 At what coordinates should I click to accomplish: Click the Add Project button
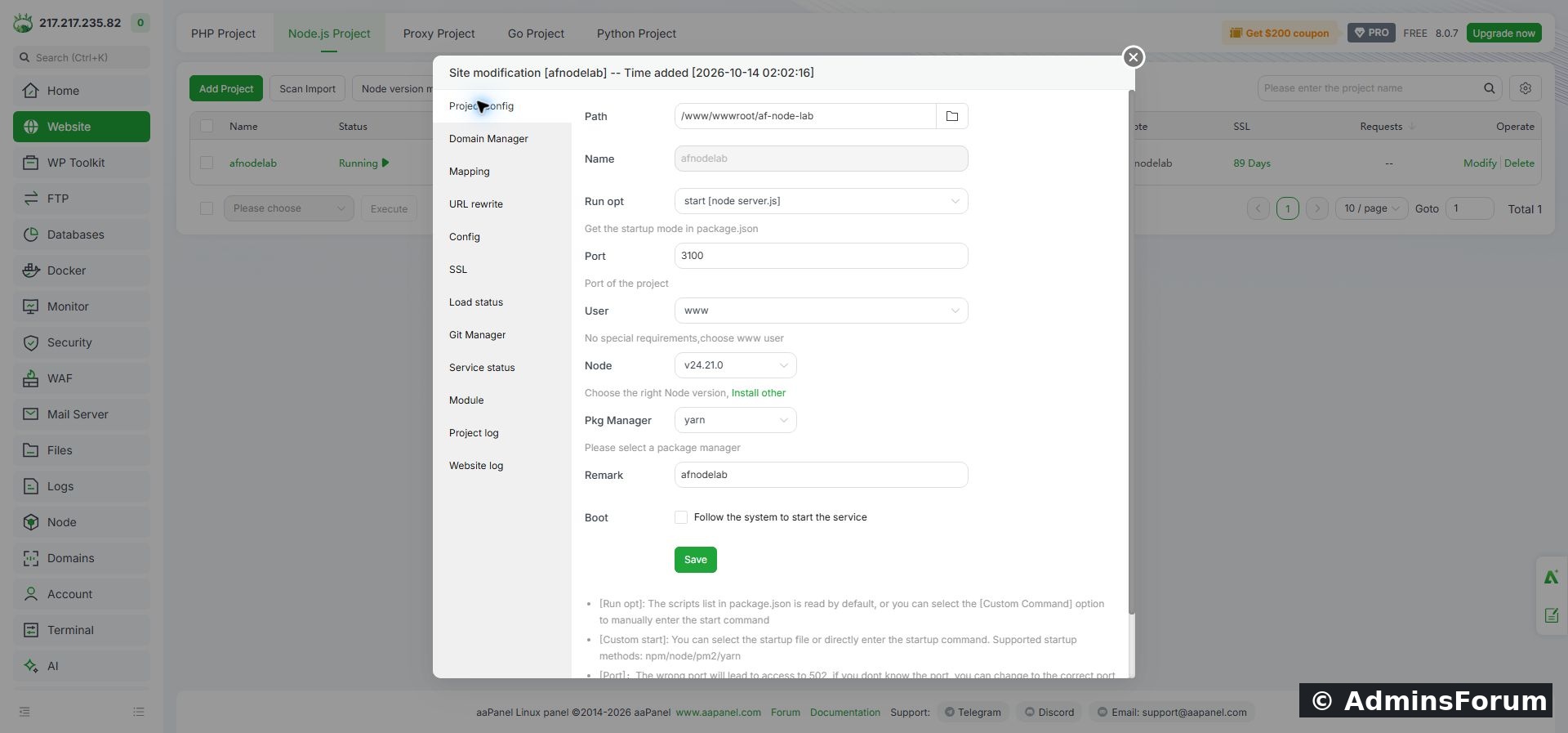[226, 88]
